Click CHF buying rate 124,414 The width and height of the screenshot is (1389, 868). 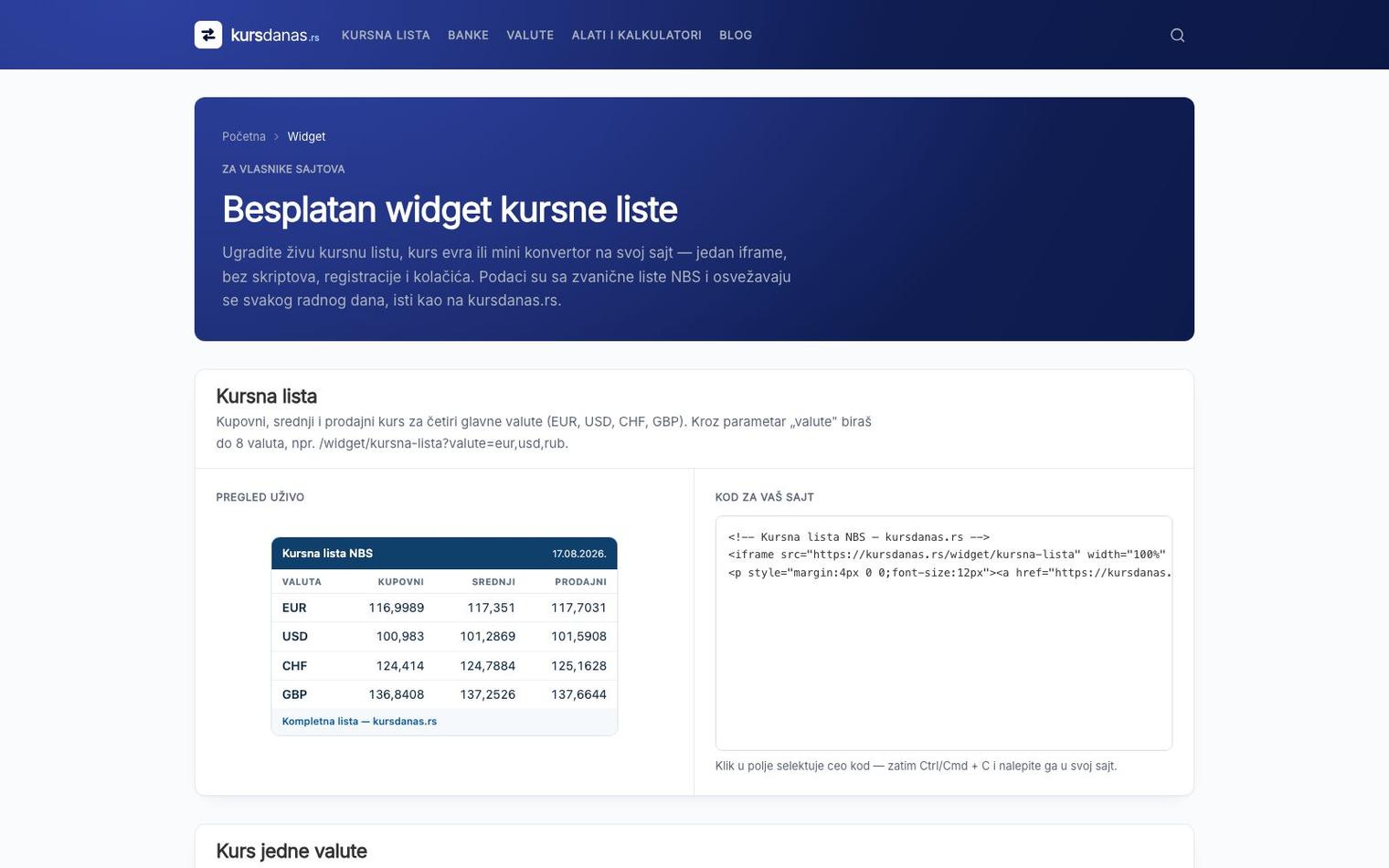point(400,666)
